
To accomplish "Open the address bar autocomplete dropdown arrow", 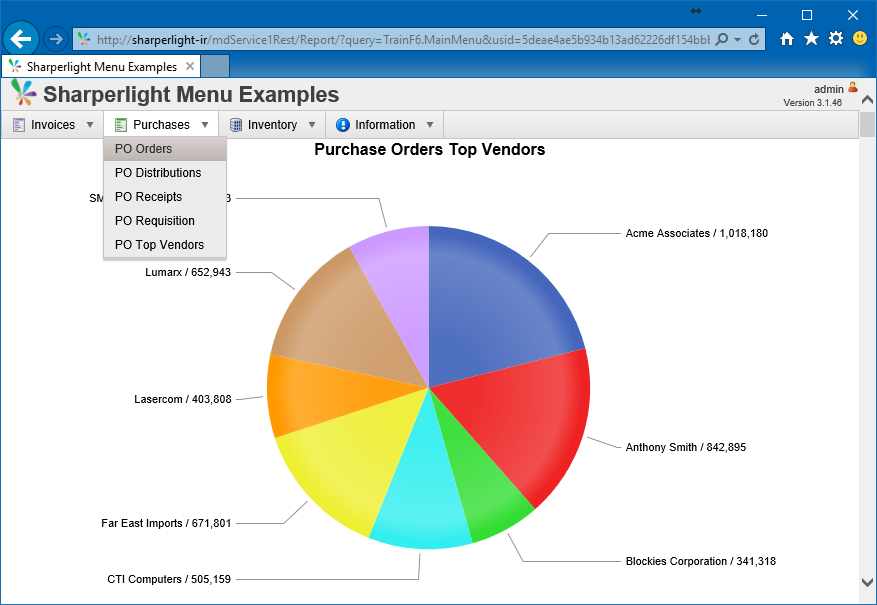I will coord(738,40).
